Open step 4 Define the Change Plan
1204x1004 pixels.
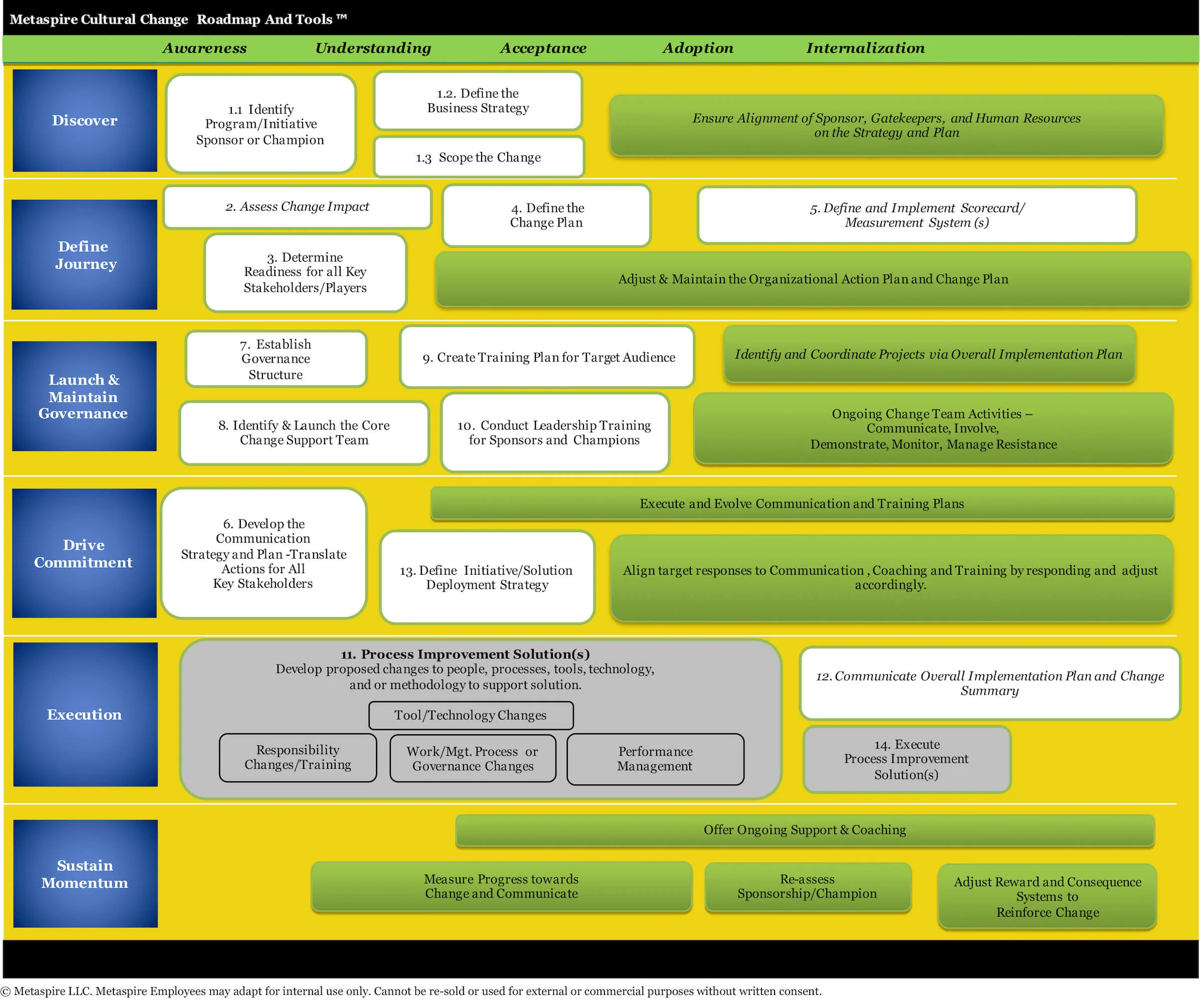546,216
